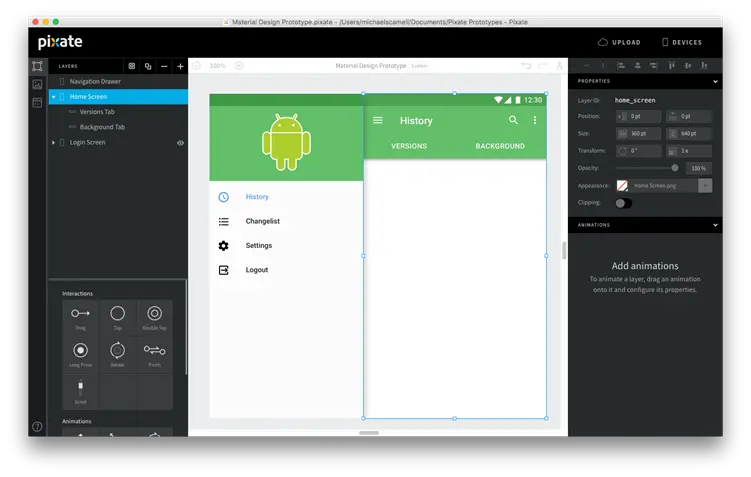Click the Undo arrow in canvas toolbar
Screen dimensions: 751x477
tap(526, 66)
